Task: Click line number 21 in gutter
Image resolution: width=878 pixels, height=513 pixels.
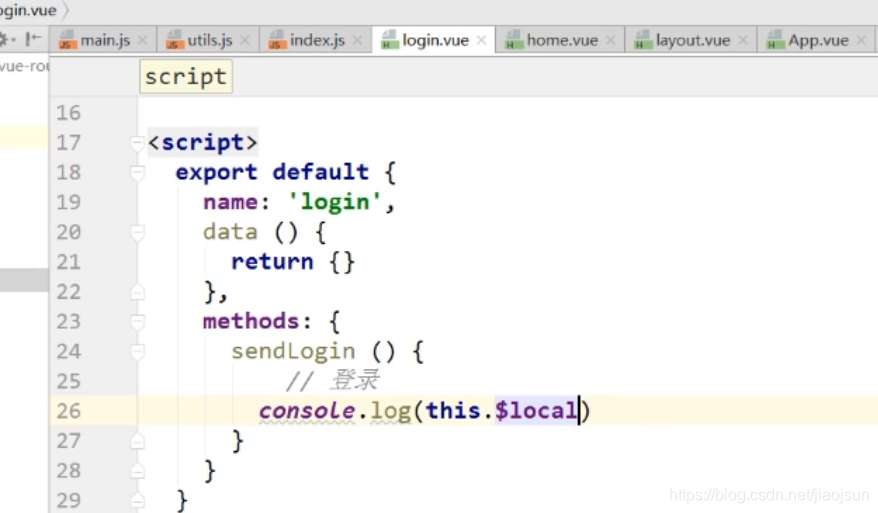Action: (68, 262)
